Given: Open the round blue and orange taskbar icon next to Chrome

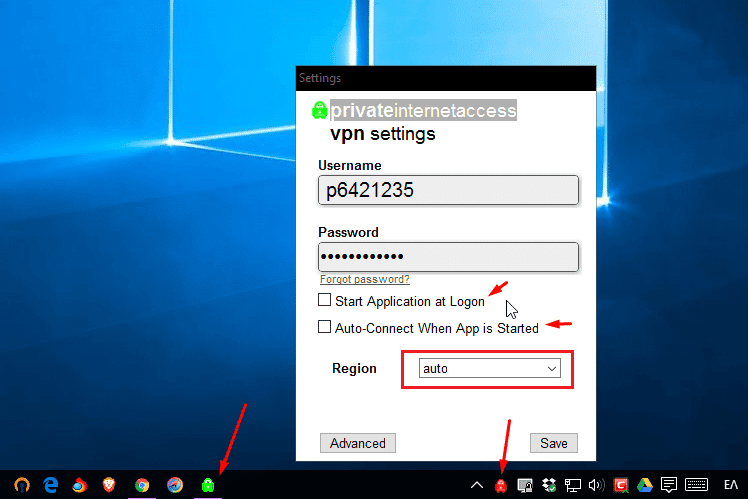Looking at the screenshot, I should (175, 485).
